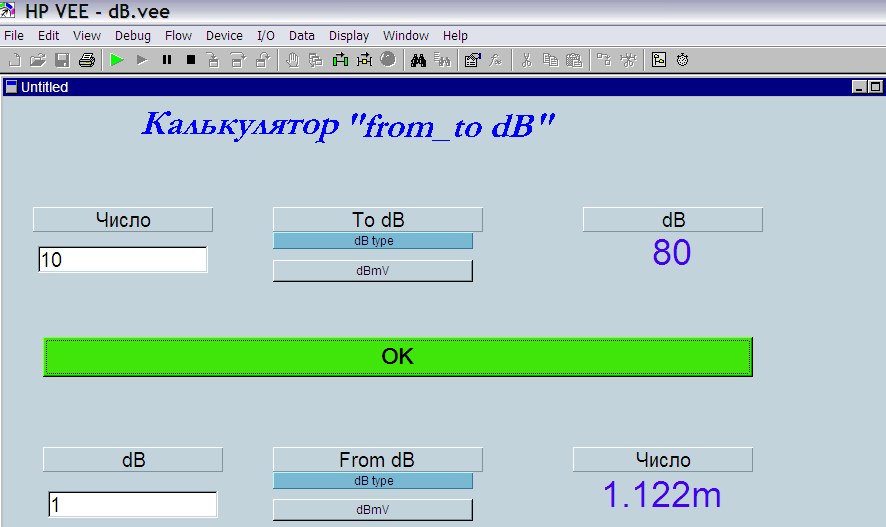Open the View menu
The image size is (886, 527).
[x=86, y=36]
